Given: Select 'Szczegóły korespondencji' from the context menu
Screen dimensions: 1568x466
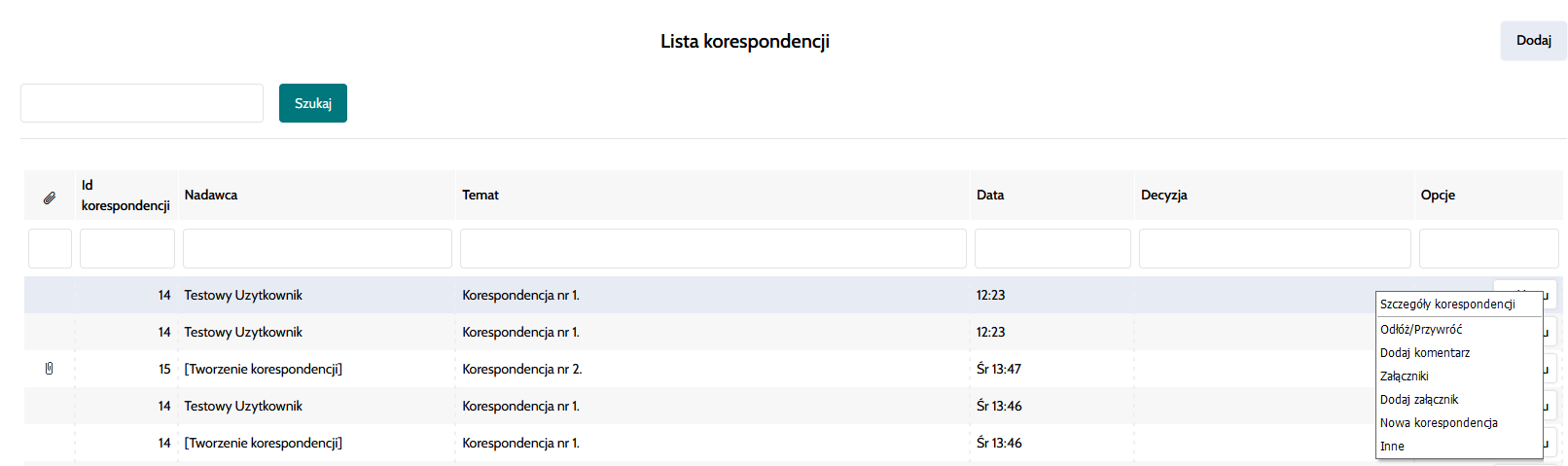Looking at the screenshot, I should point(1447,305).
